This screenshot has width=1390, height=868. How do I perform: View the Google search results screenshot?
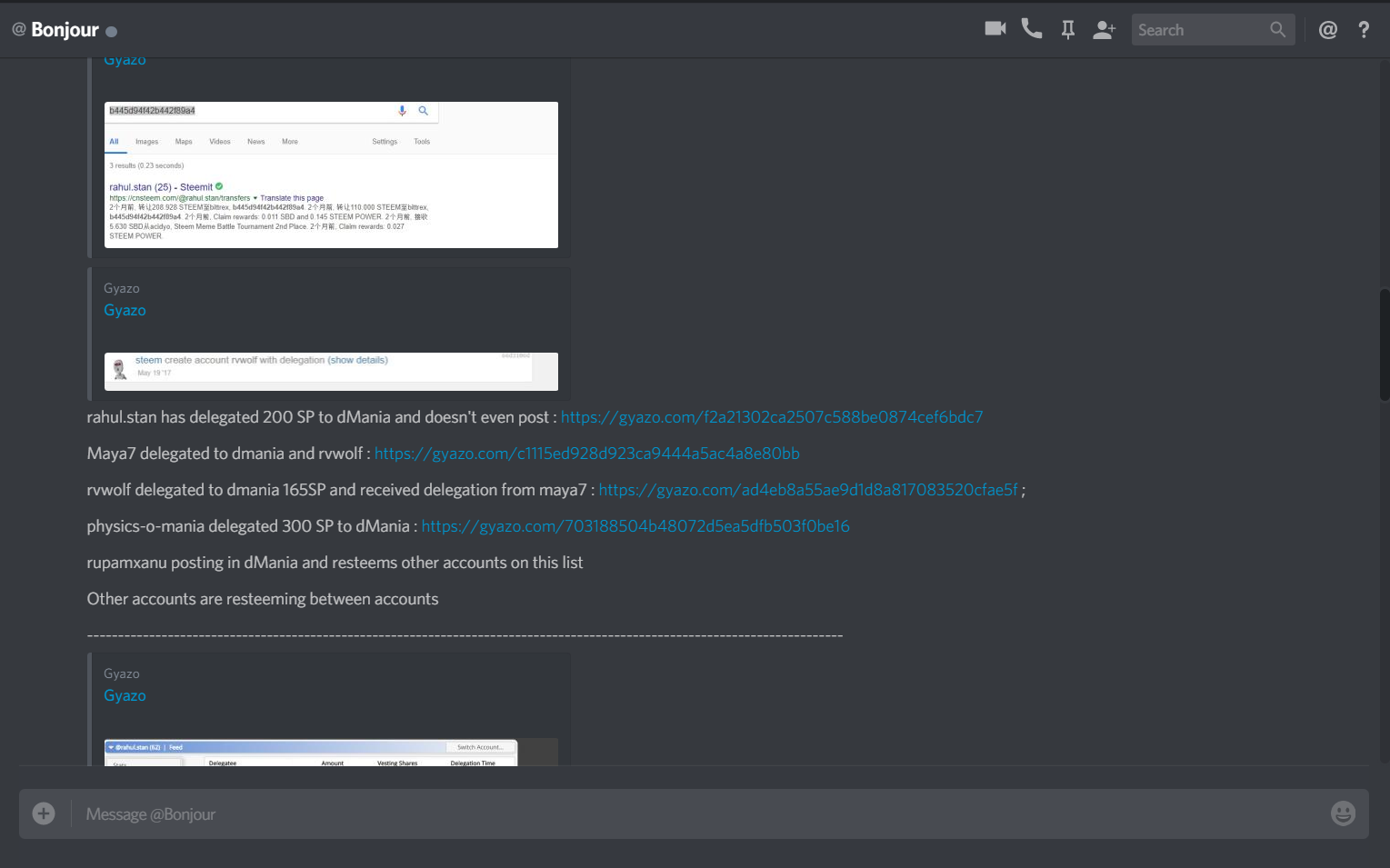332,175
